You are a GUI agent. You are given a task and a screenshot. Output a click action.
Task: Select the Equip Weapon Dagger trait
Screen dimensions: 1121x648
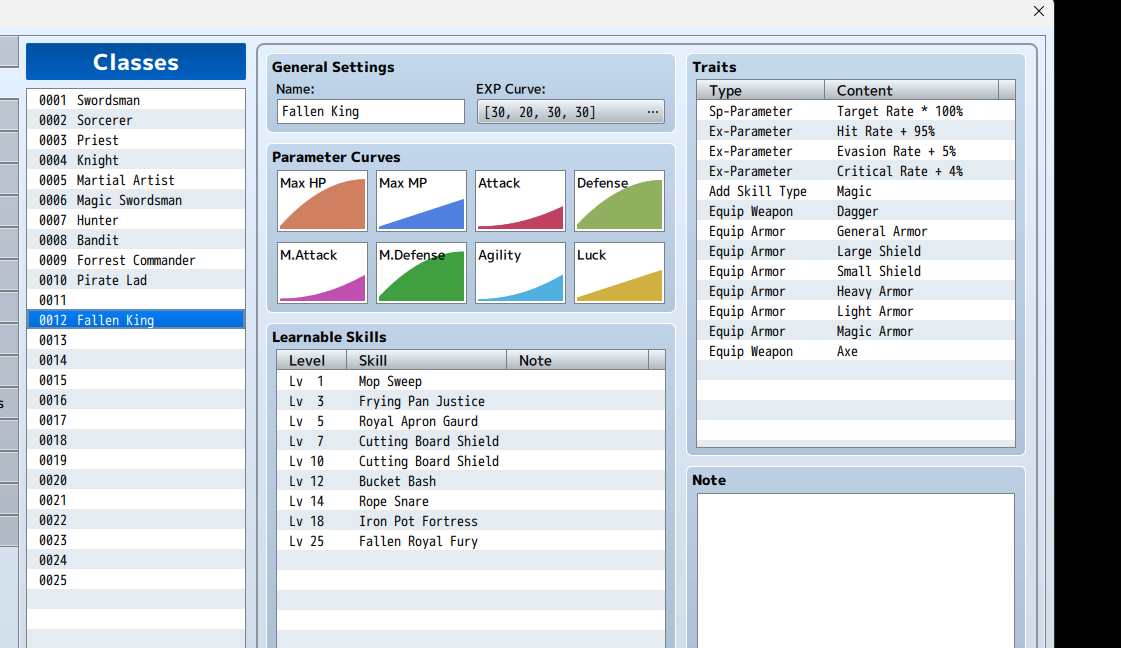coord(856,212)
